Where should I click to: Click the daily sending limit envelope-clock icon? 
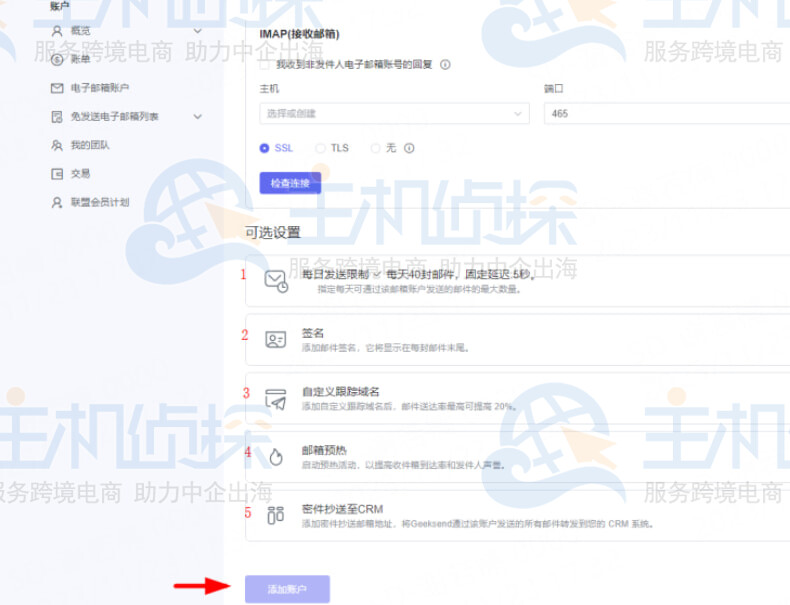coord(276,281)
